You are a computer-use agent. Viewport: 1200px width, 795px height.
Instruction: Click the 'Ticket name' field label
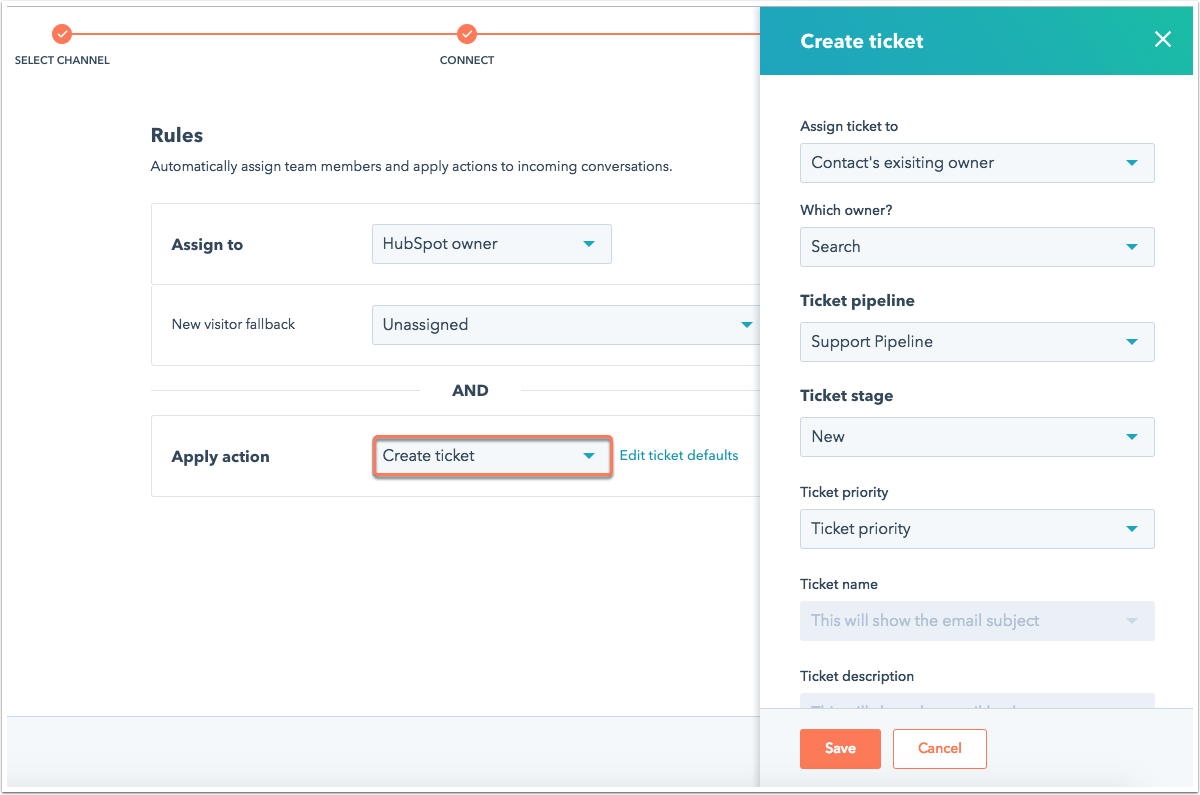[839, 585]
